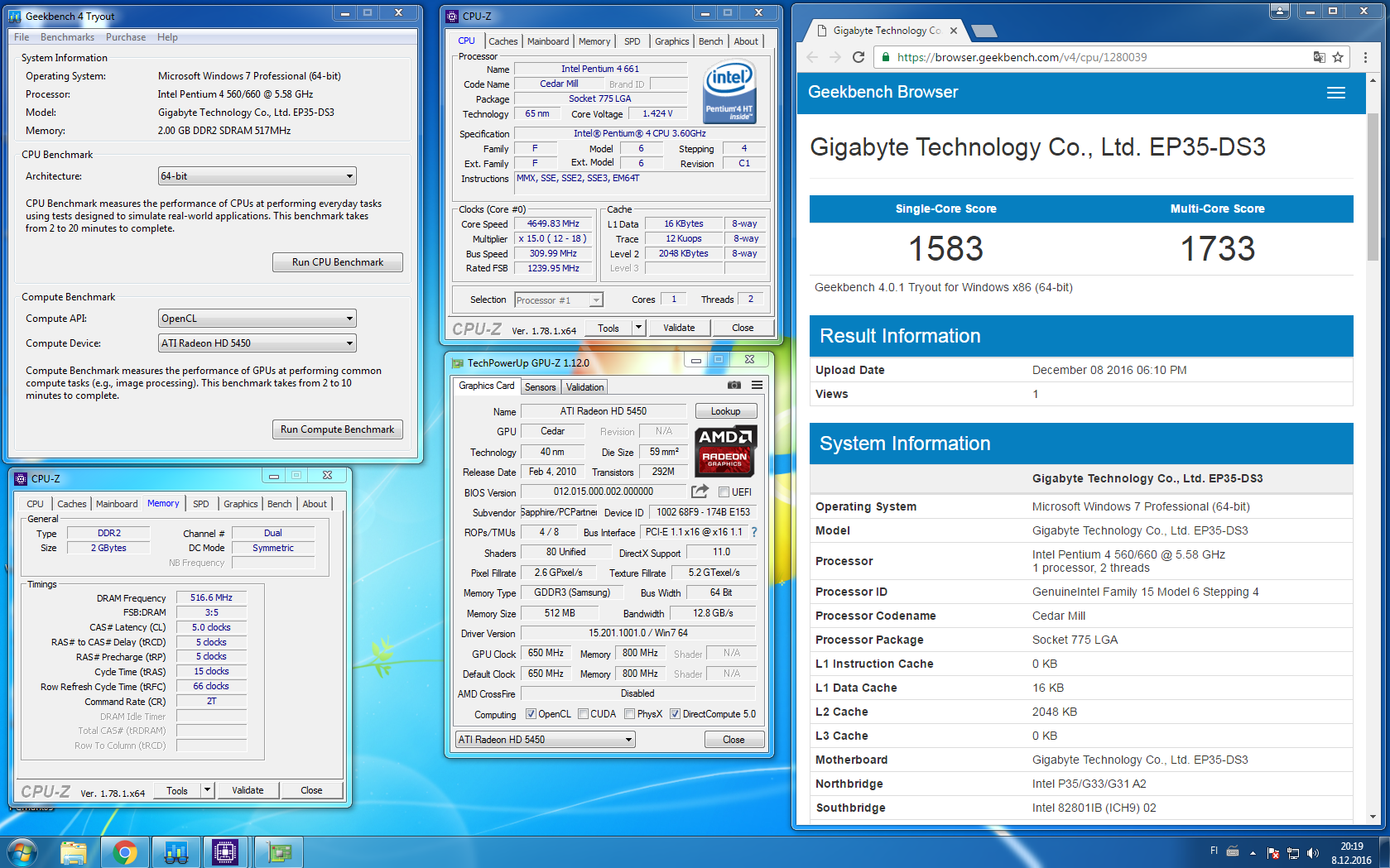
Task: Click Run Compute Benchmark button
Action: tap(338, 429)
